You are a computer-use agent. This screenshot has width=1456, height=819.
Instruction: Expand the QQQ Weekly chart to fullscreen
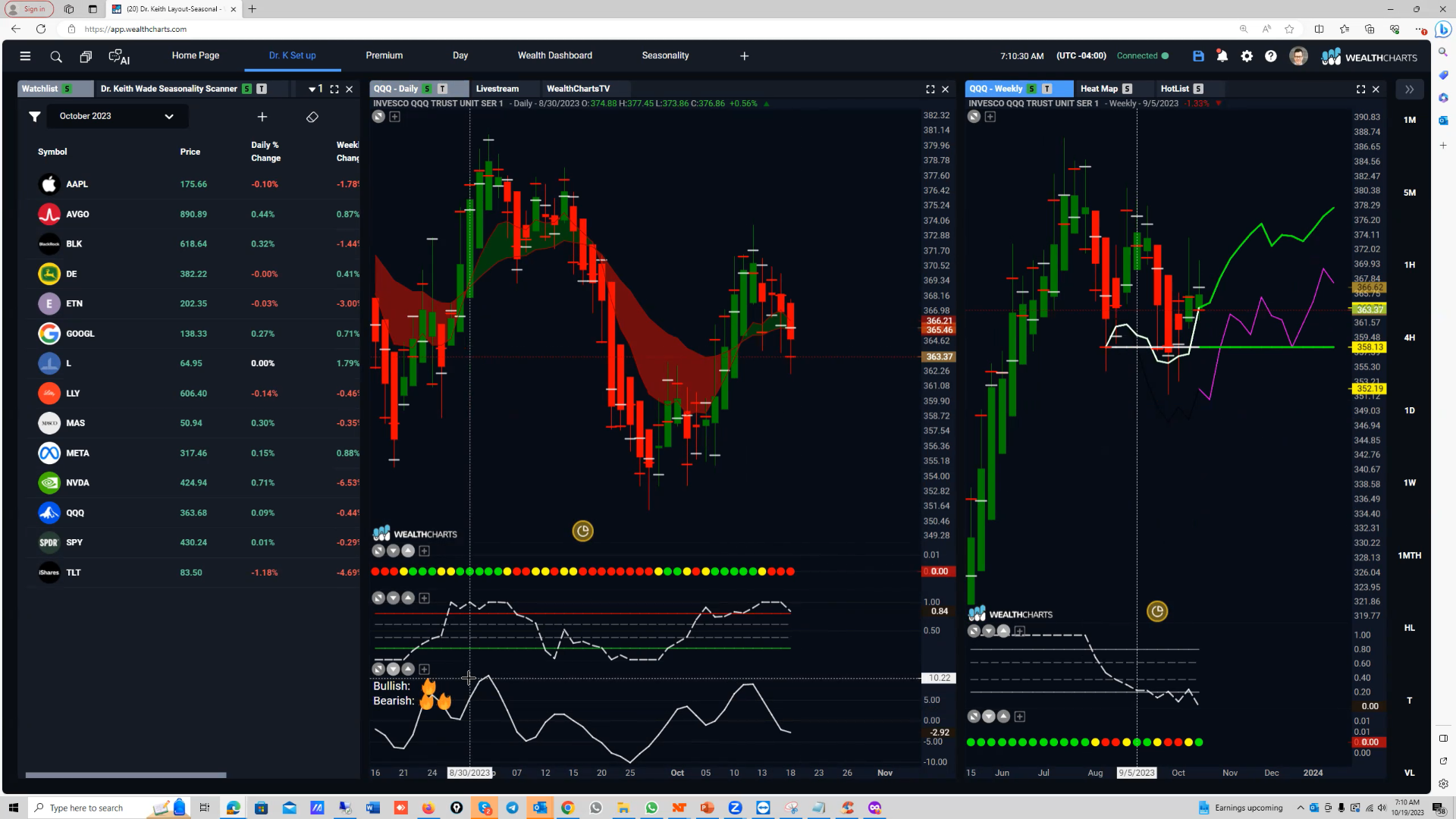click(1361, 89)
